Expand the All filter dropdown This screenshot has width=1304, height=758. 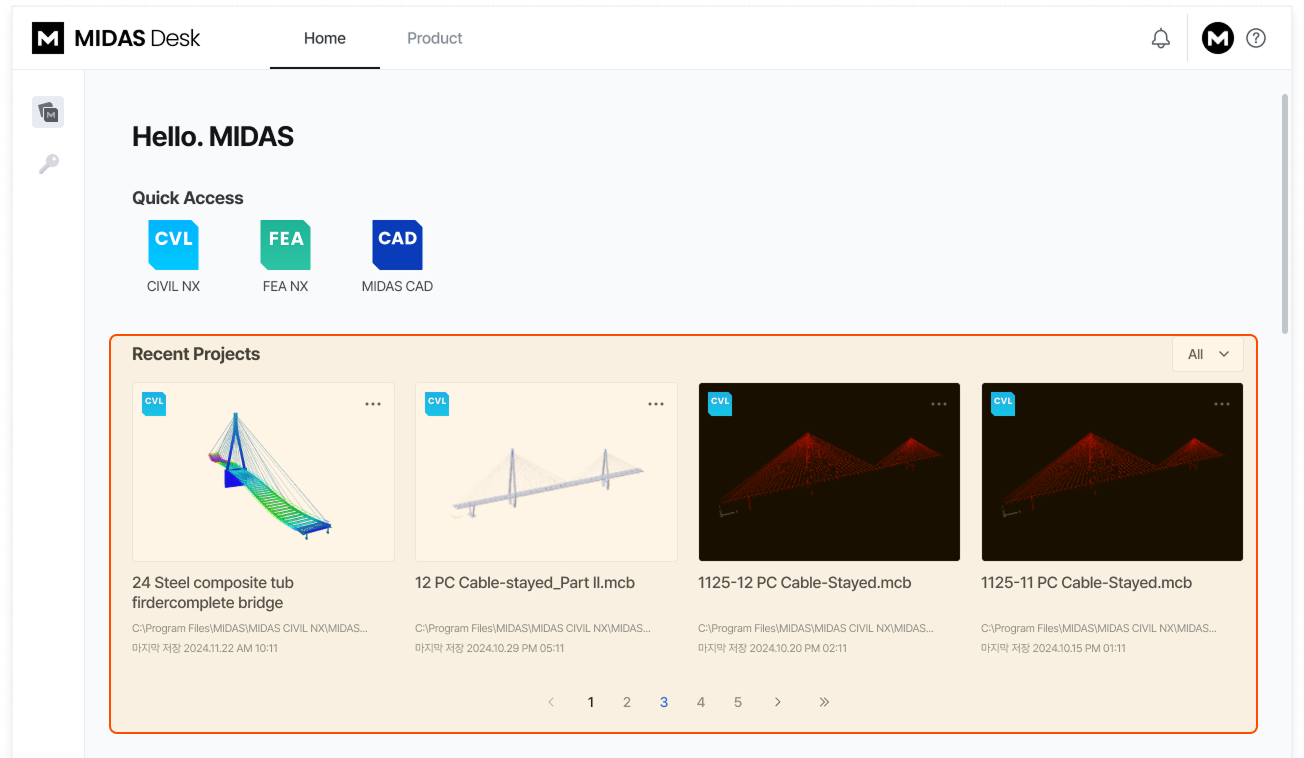coord(1208,354)
